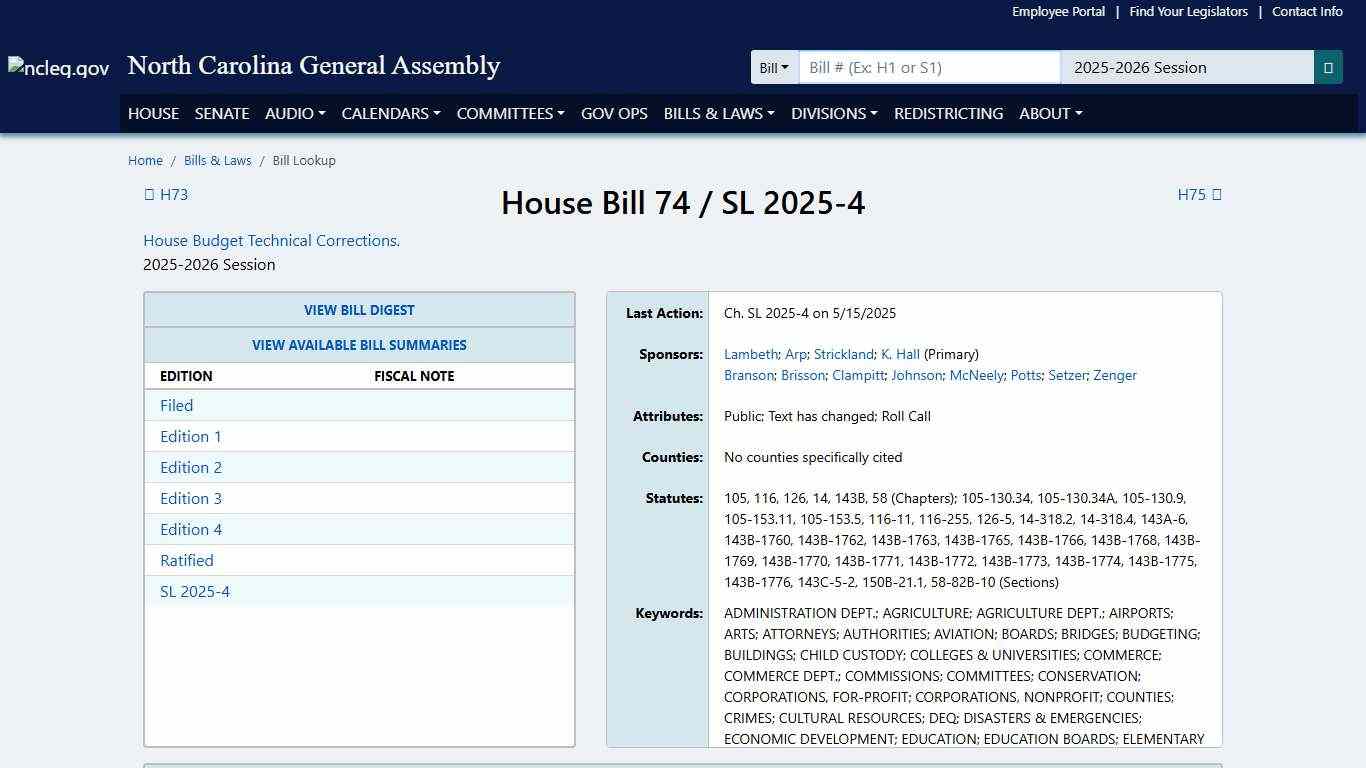The image size is (1366, 768).
Task: Open the Ratified edition of the bill
Action: coord(186,560)
